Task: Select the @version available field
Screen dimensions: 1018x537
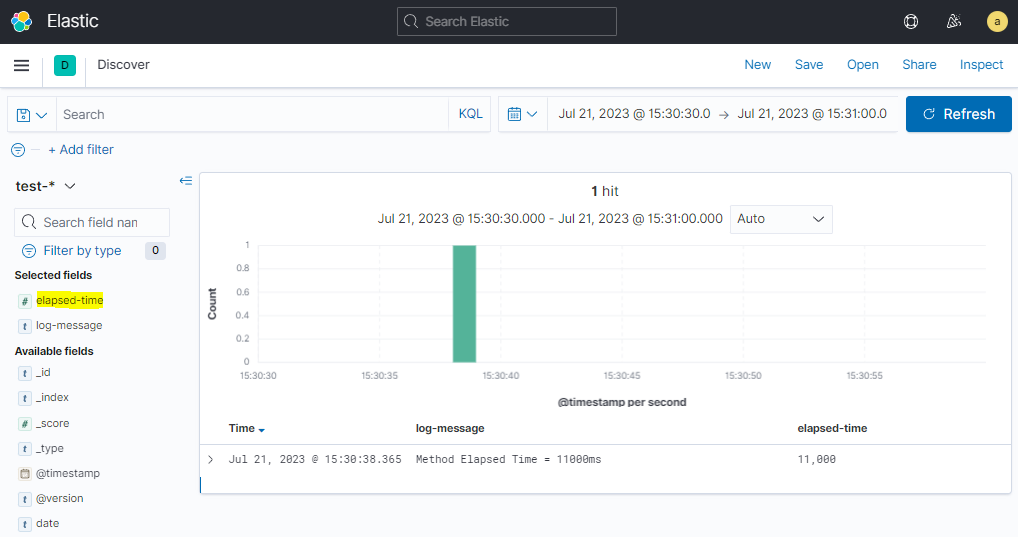Action: 60,498
